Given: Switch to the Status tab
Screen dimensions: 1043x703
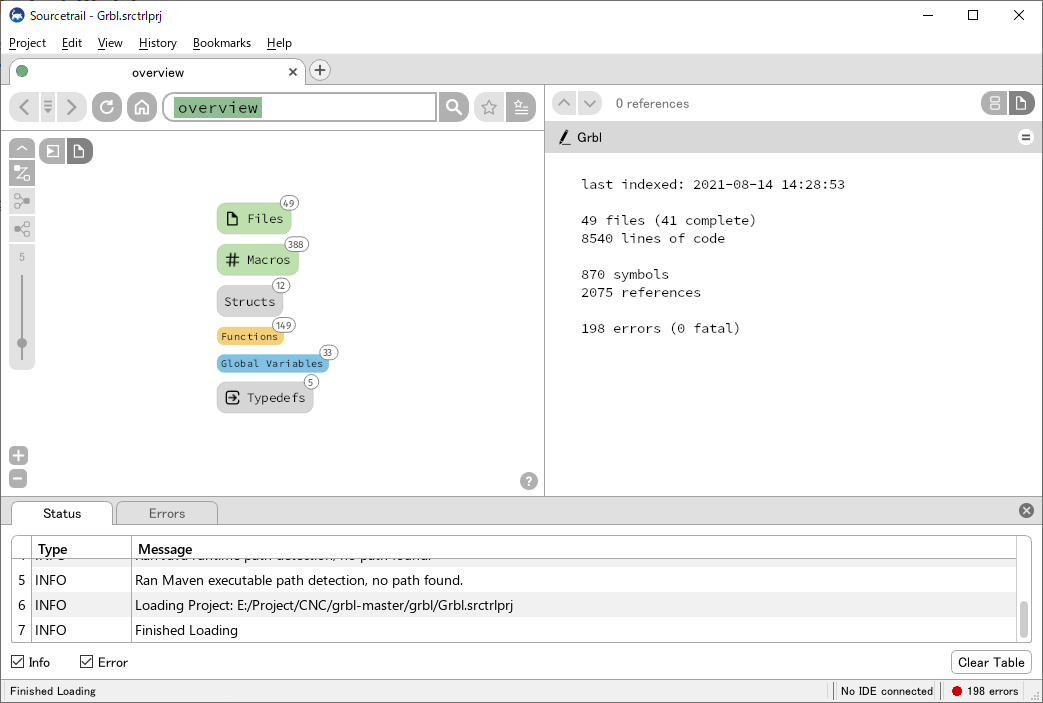Looking at the screenshot, I should pyautogui.click(x=62, y=513).
